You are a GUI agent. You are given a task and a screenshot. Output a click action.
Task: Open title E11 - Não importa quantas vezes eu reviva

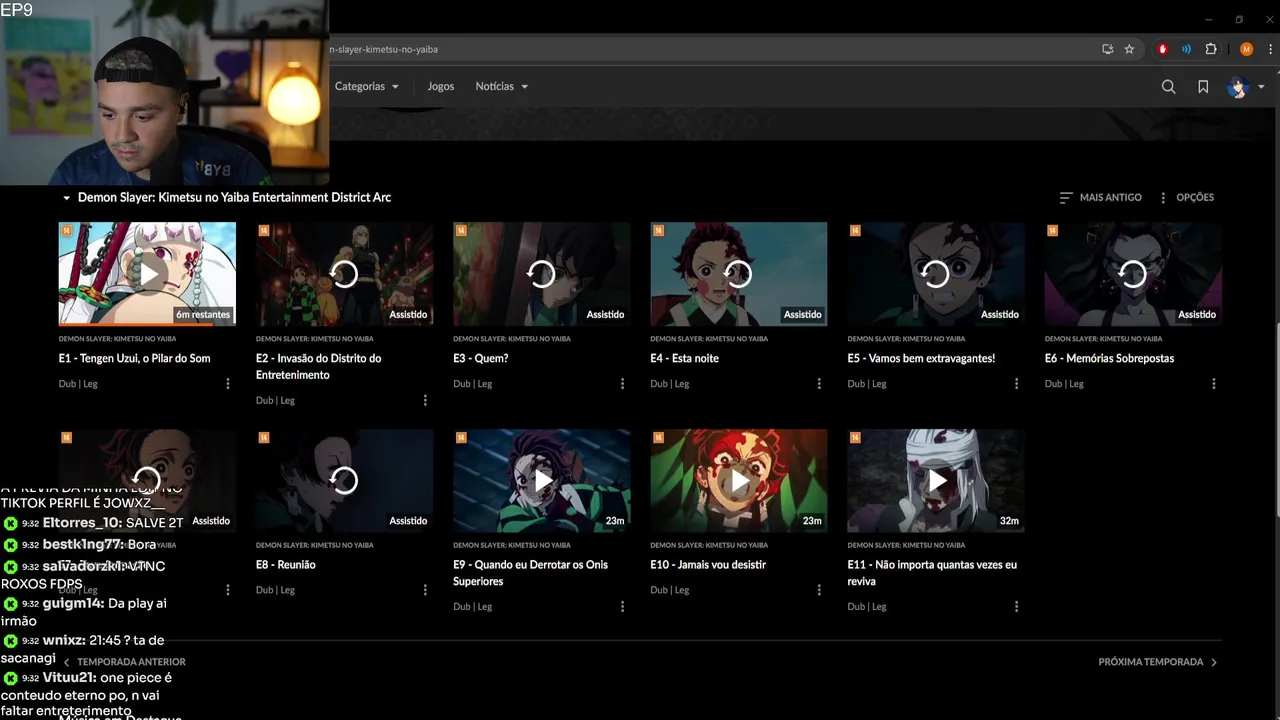pyautogui.click(x=932, y=573)
